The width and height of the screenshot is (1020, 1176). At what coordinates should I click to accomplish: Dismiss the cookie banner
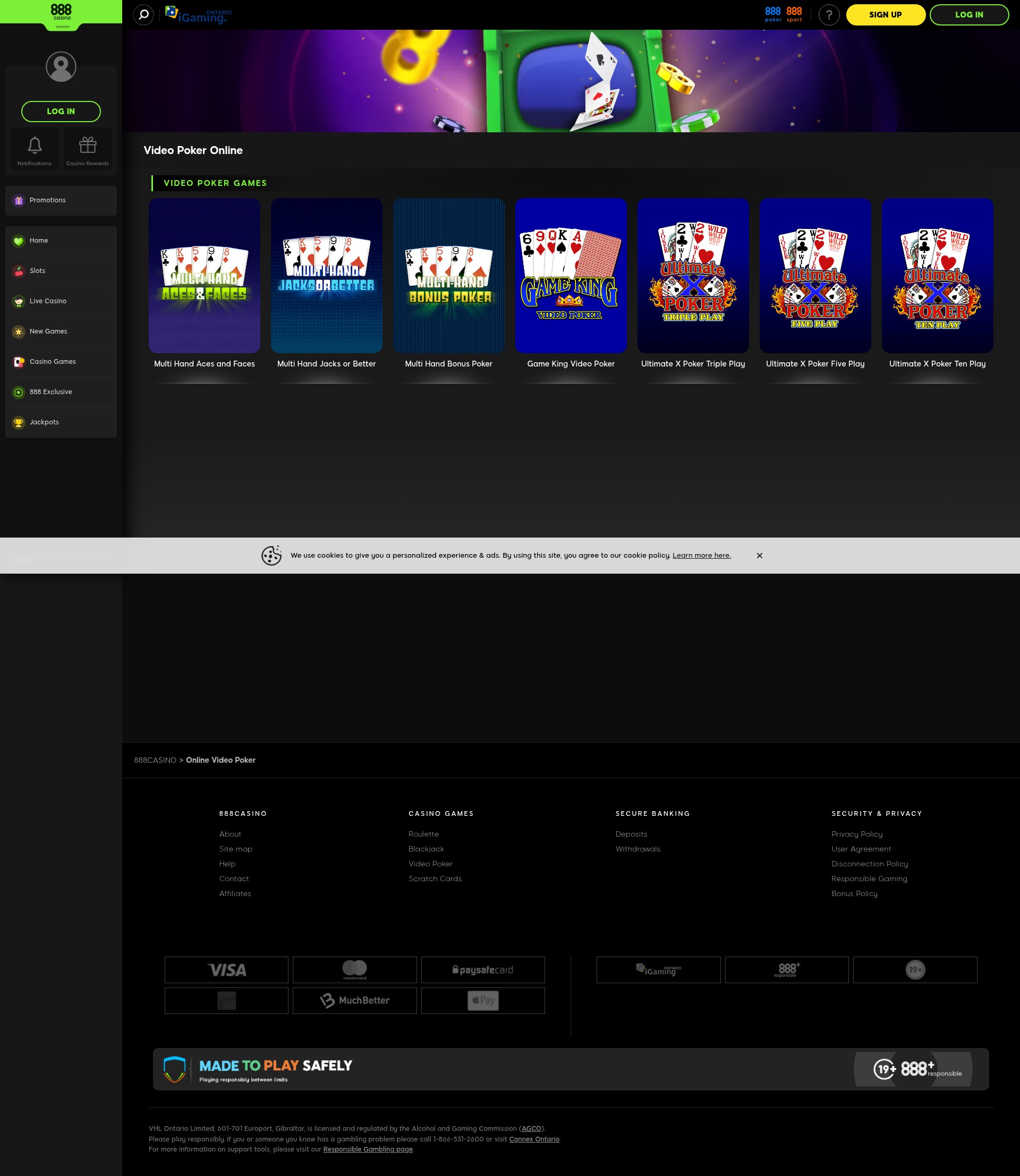point(759,556)
